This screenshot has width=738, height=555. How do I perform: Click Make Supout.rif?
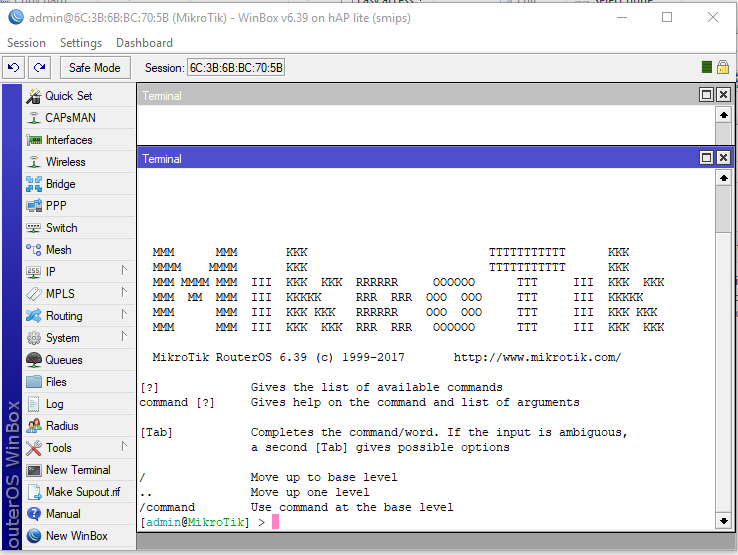[79, 492]
